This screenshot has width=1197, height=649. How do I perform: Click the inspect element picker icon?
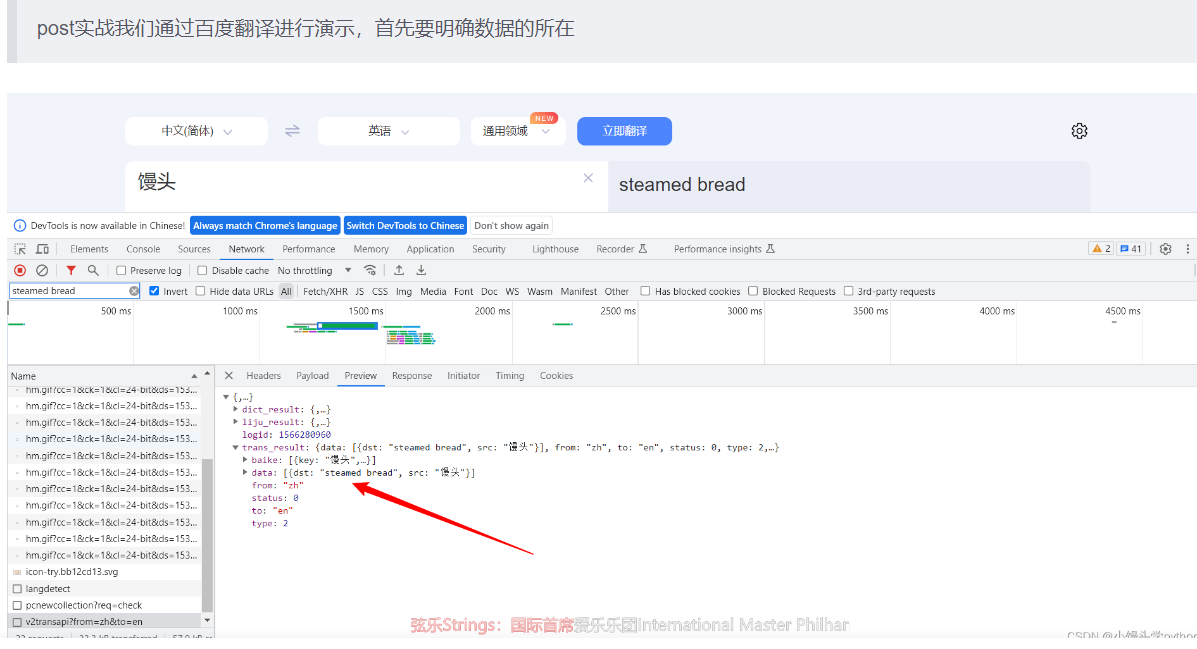click(x=21, y=249)
